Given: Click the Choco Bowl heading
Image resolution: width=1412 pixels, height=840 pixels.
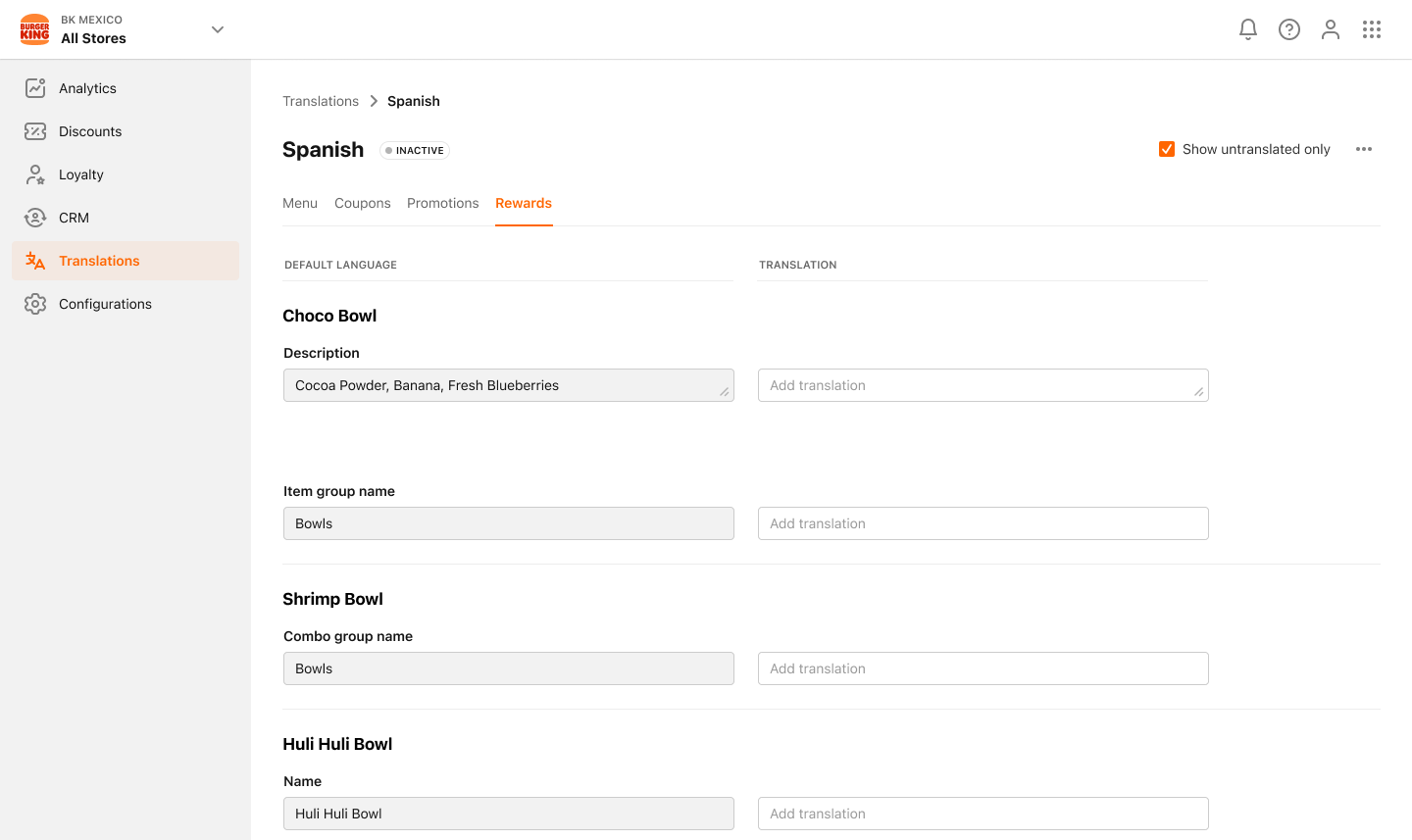Looking at the screenshot, I should click(329, 316).
